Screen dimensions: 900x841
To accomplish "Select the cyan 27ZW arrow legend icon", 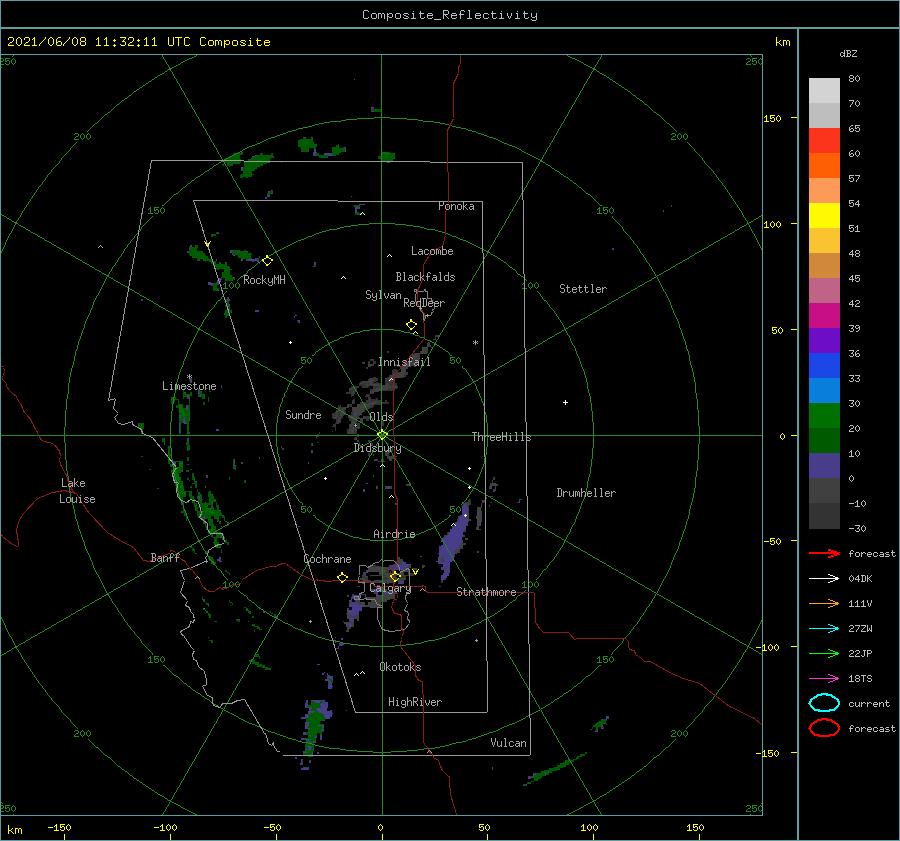I will [824, 629].
